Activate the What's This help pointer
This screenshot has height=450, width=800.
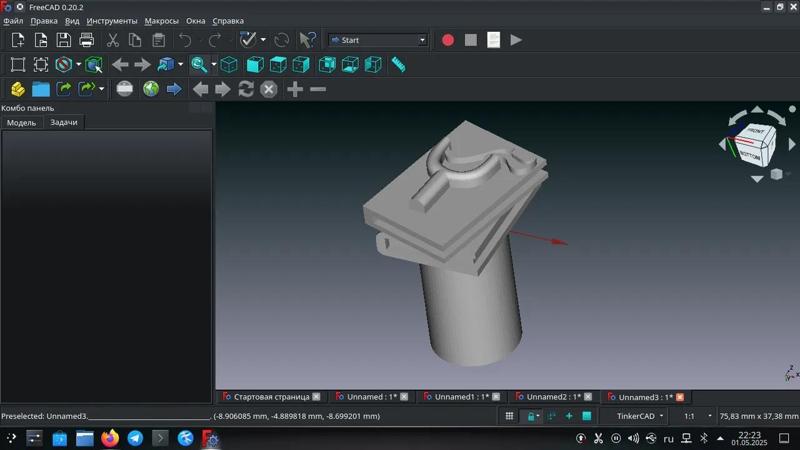tap(307, 40)
